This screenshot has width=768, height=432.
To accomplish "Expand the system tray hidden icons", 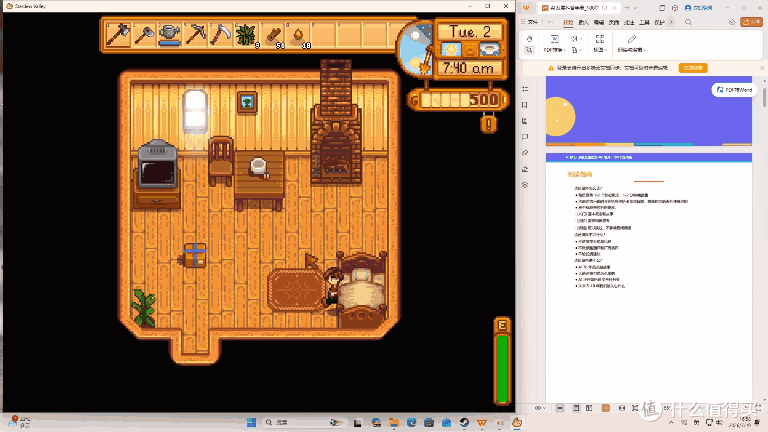I will 672,422.
